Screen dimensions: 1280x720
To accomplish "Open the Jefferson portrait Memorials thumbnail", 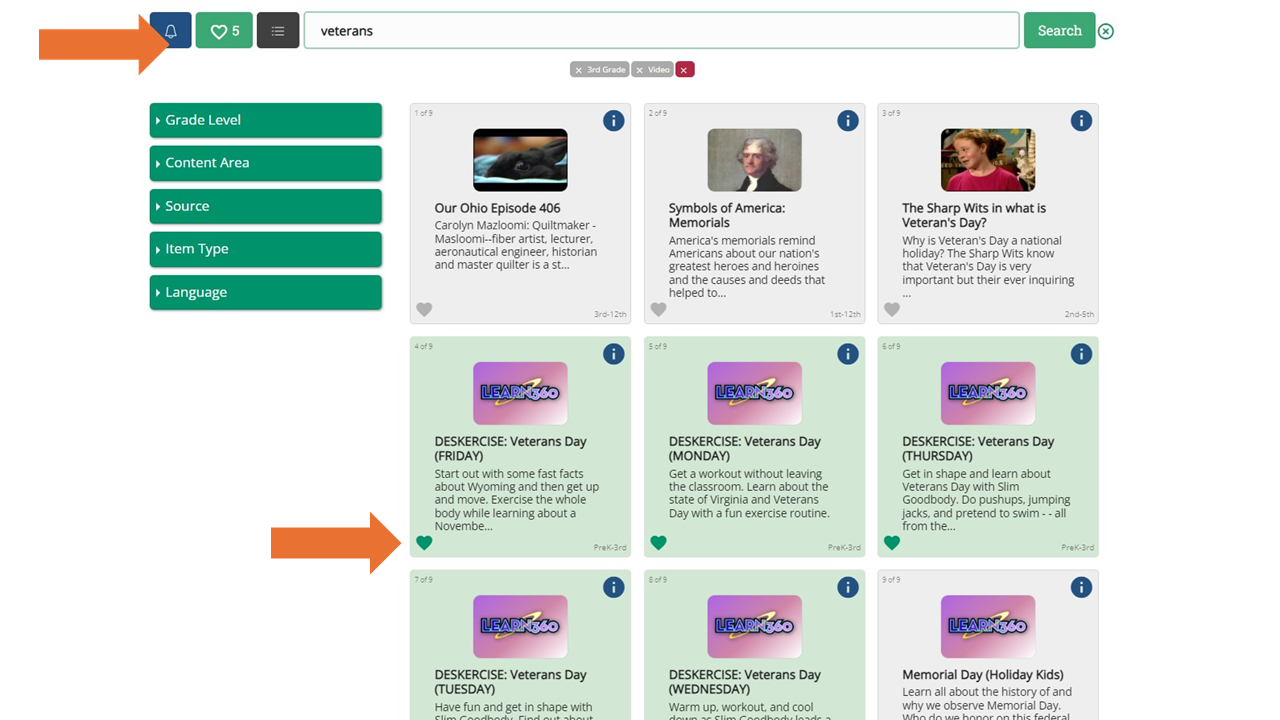I will click(x=754, y=160).
